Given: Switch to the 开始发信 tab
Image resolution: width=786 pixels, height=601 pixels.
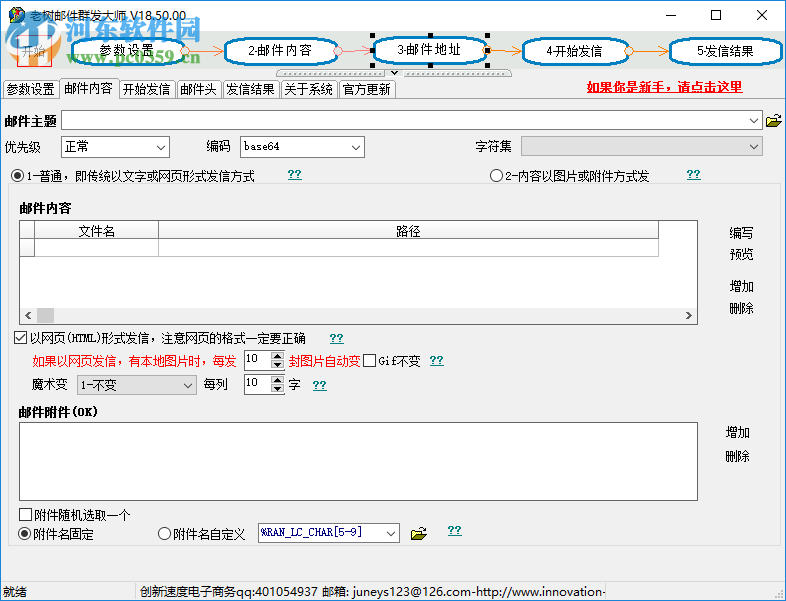Looking at the screenshot, I should (147, 89).
